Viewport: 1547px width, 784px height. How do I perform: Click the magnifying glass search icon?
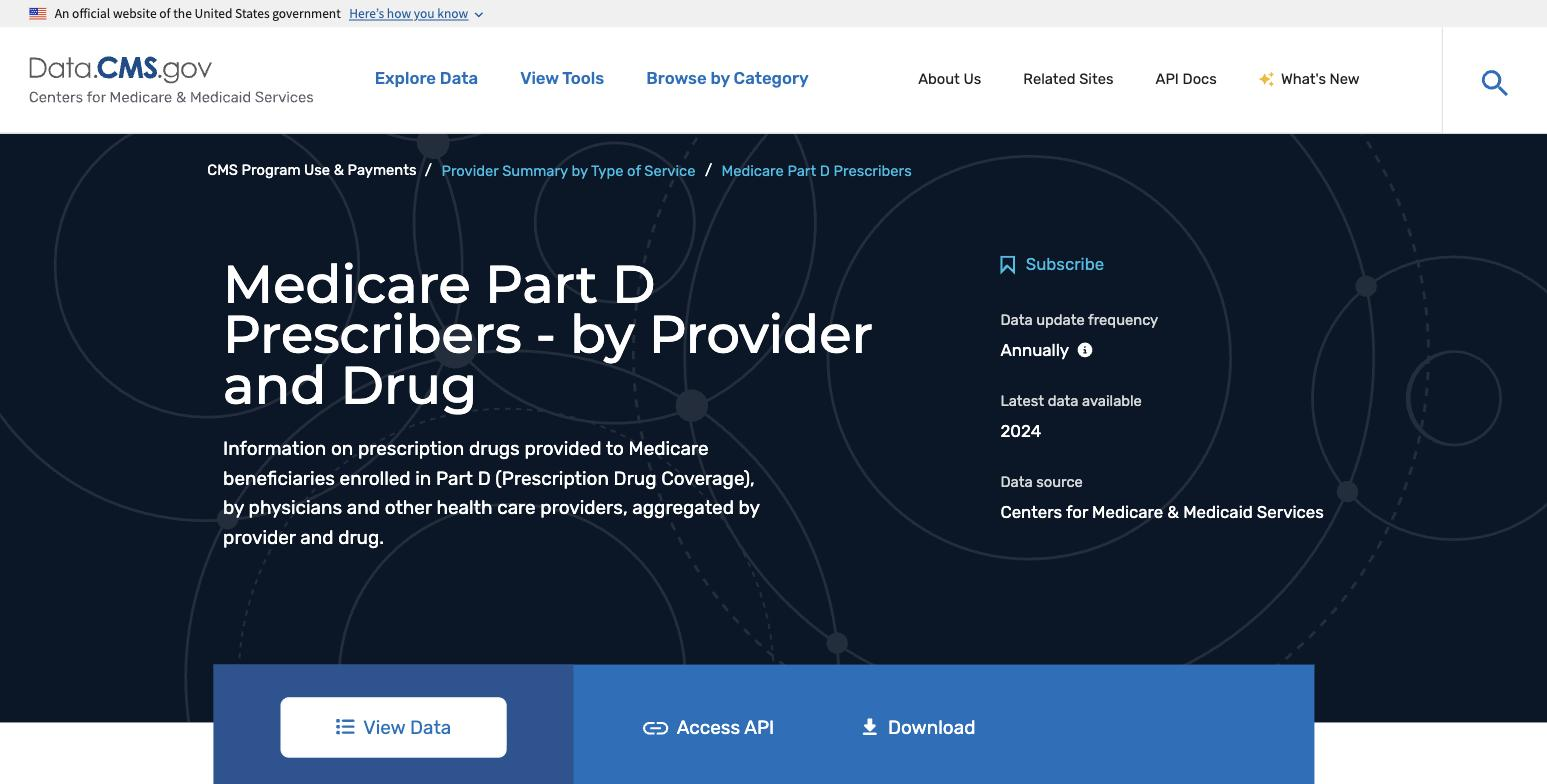click(1494, 82)
